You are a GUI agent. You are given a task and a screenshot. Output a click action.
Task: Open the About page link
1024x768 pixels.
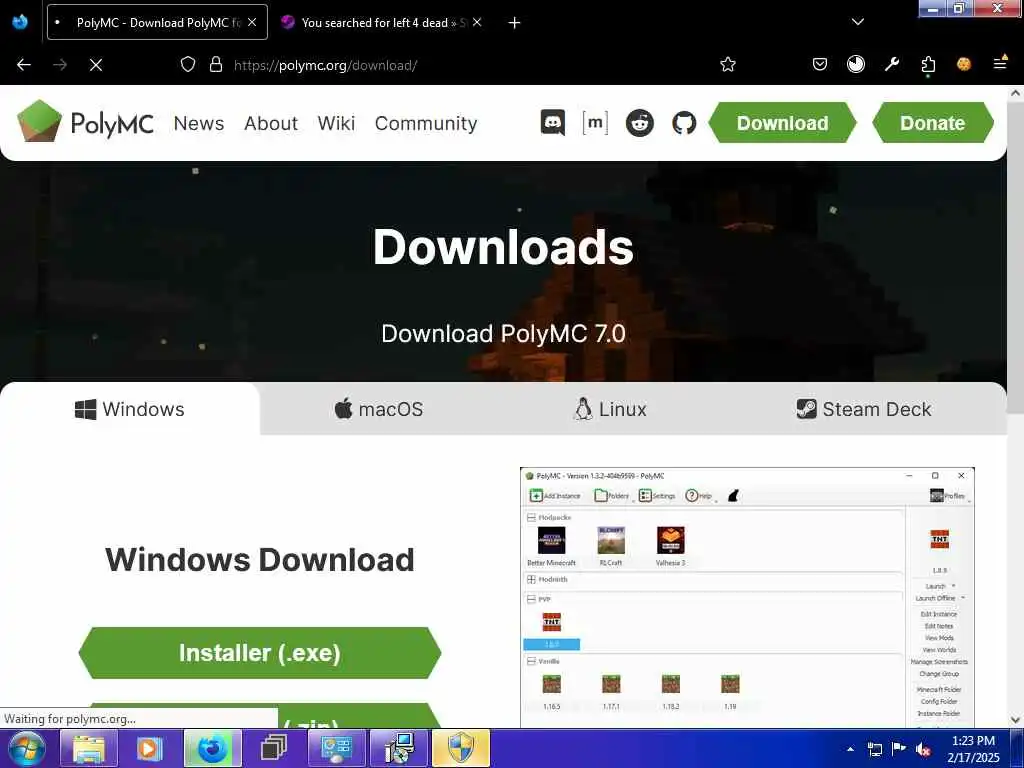(271, 123)
